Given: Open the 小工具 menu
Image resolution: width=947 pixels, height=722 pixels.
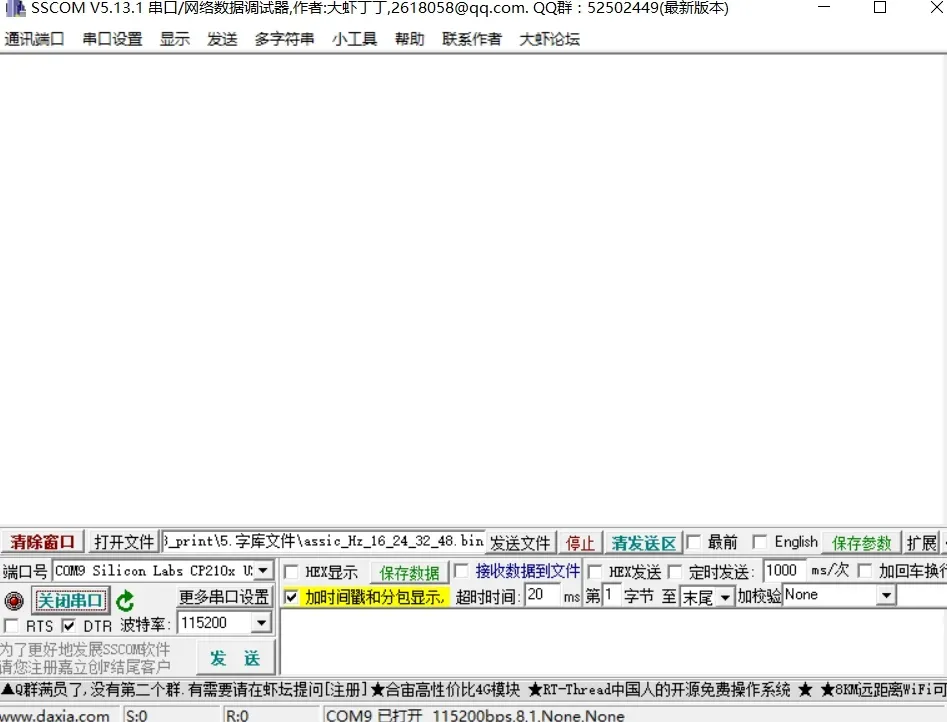Looking at the screenshot, I should pos(355,39).
